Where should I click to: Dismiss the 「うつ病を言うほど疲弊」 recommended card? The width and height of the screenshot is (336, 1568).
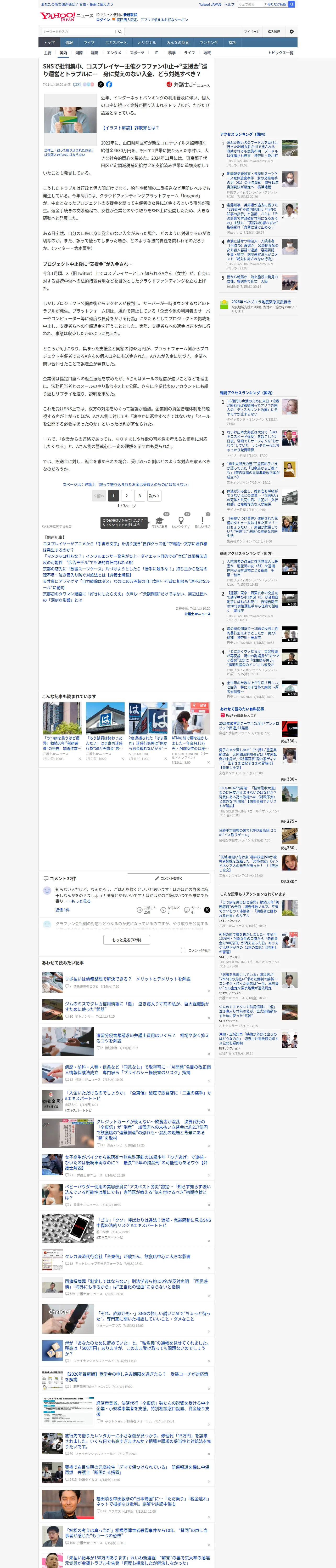(x=79, y=758)
